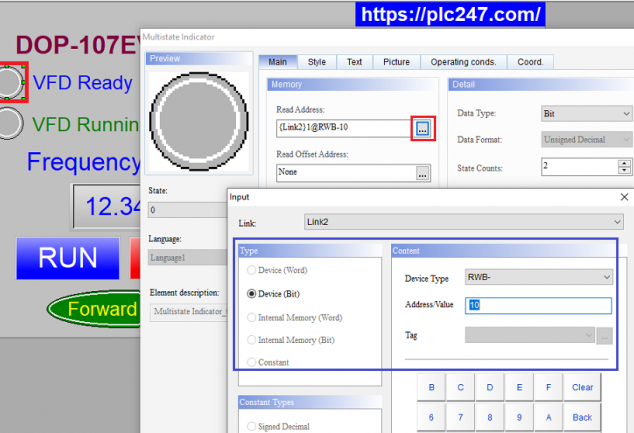
Task: Select Signed Decimal constant type
Action: point(251,427)
